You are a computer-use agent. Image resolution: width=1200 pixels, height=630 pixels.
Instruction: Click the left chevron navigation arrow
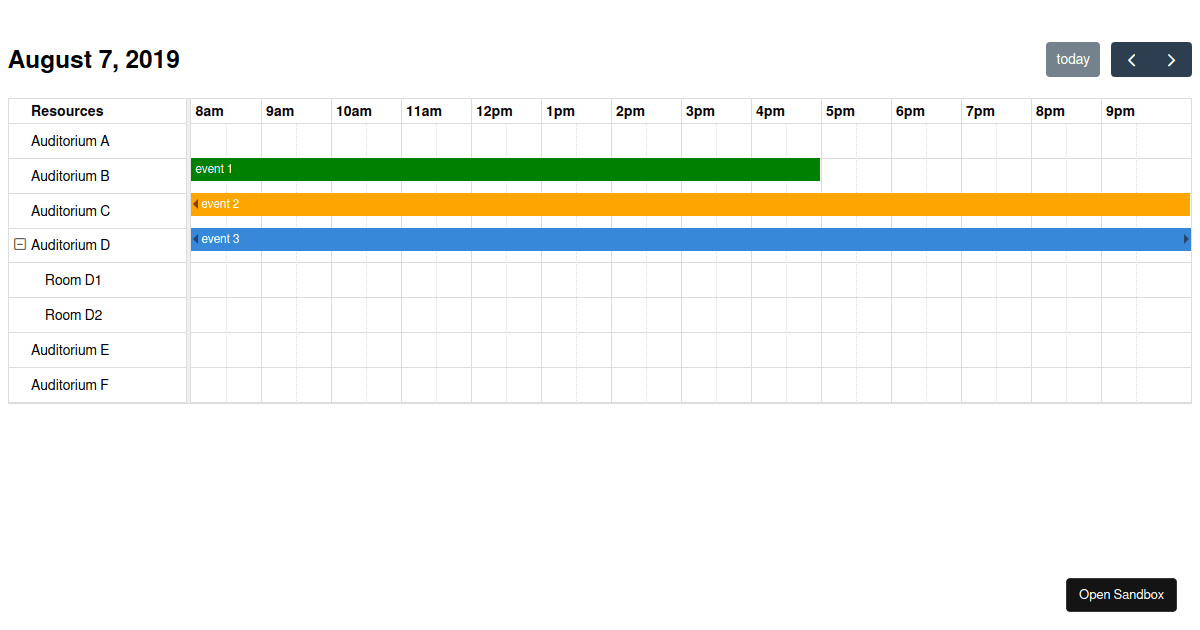coord(1131,59)
